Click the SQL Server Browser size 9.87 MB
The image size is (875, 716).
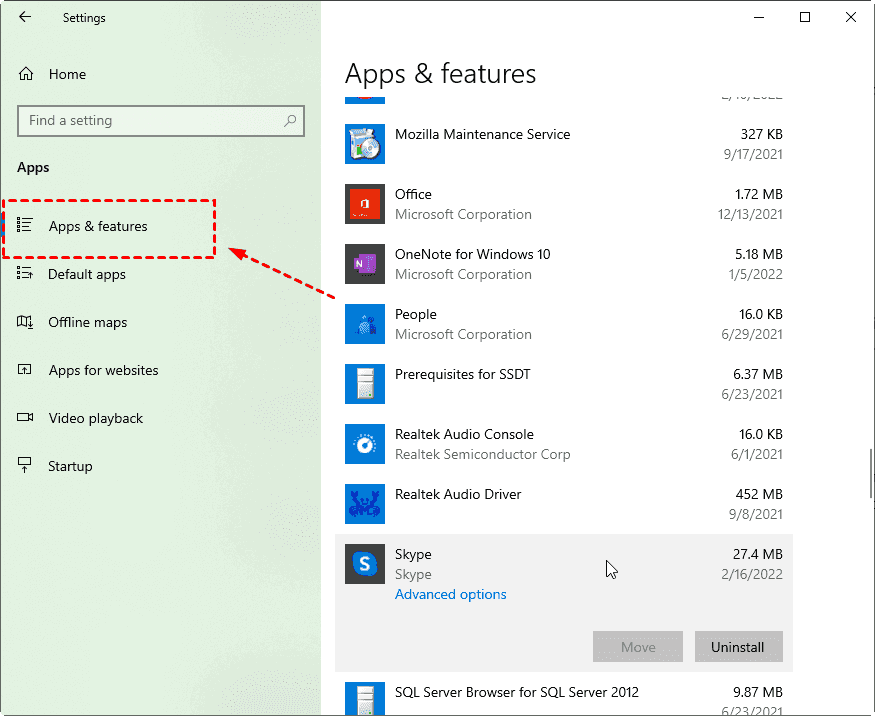point(758,693)
